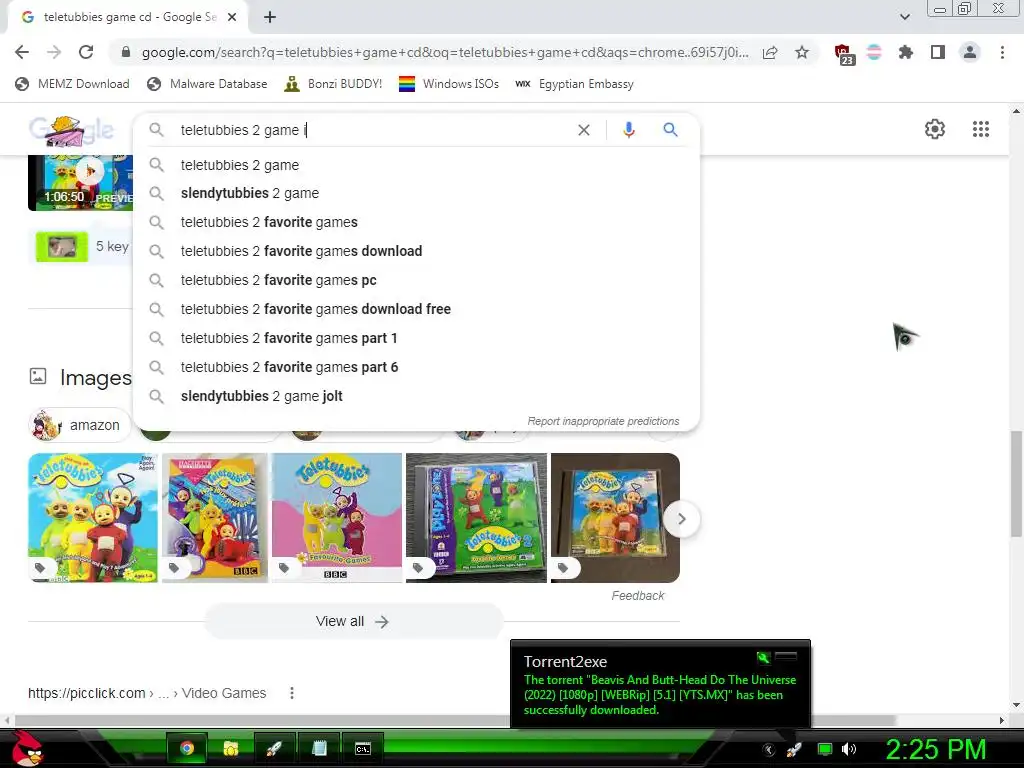The height and width of the screenshot is (768, 1024).
Task: Open the rocket app in the taskbar
Action: 274,748
